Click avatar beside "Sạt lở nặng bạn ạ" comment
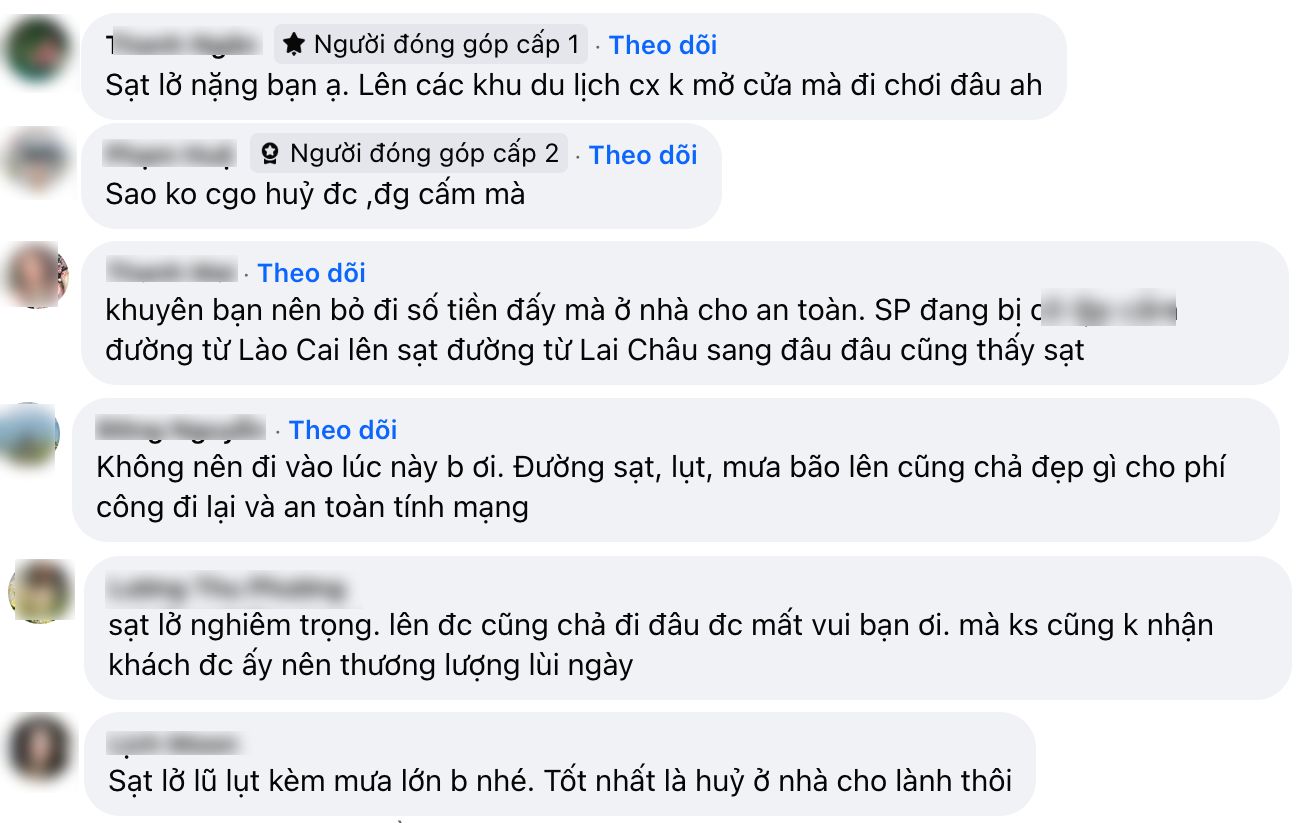The width and height of the screenshot is (1305, 823). coord(39,49)
